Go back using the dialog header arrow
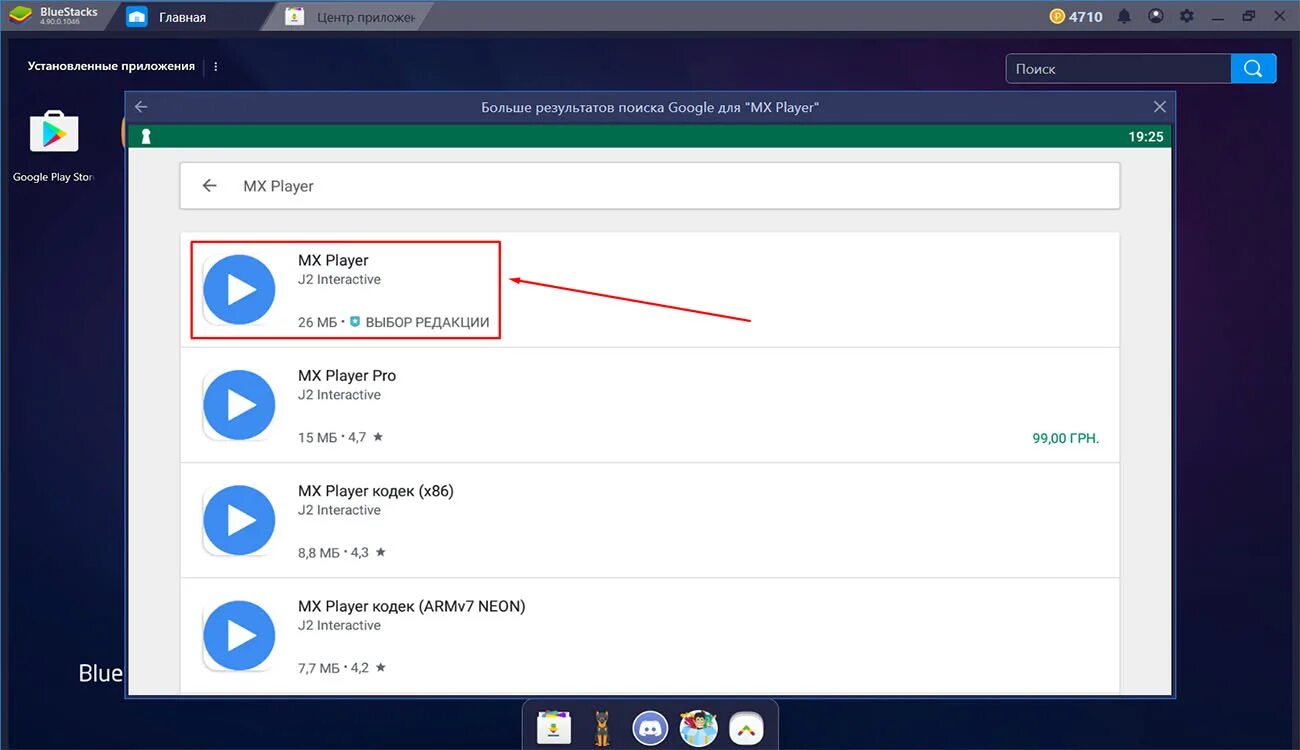This screenshot has height=750, width=1300. pos(141,107)
